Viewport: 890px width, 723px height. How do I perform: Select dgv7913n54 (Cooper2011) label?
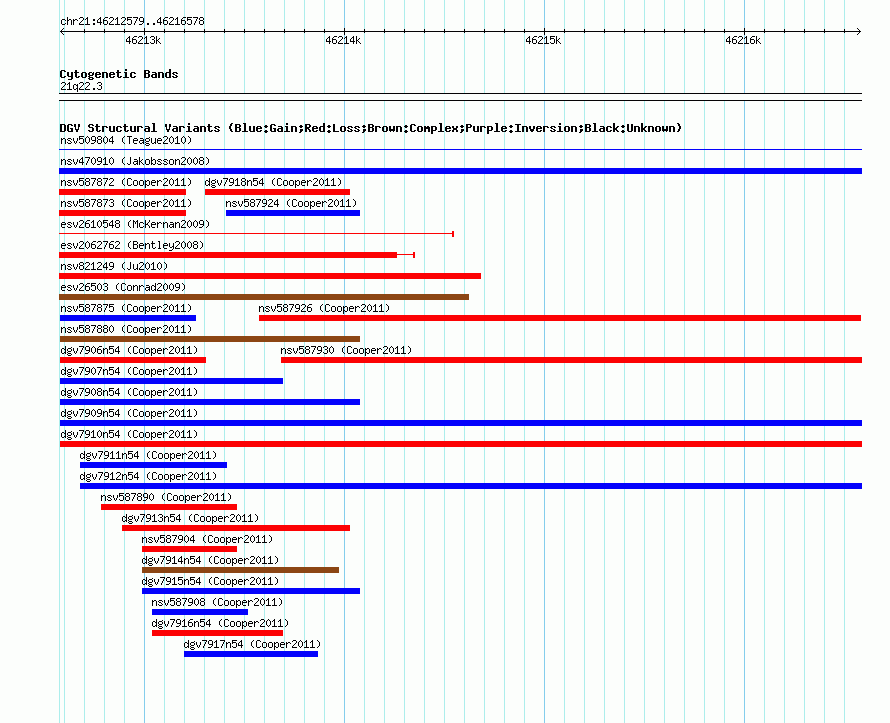[x=190, y=518]
